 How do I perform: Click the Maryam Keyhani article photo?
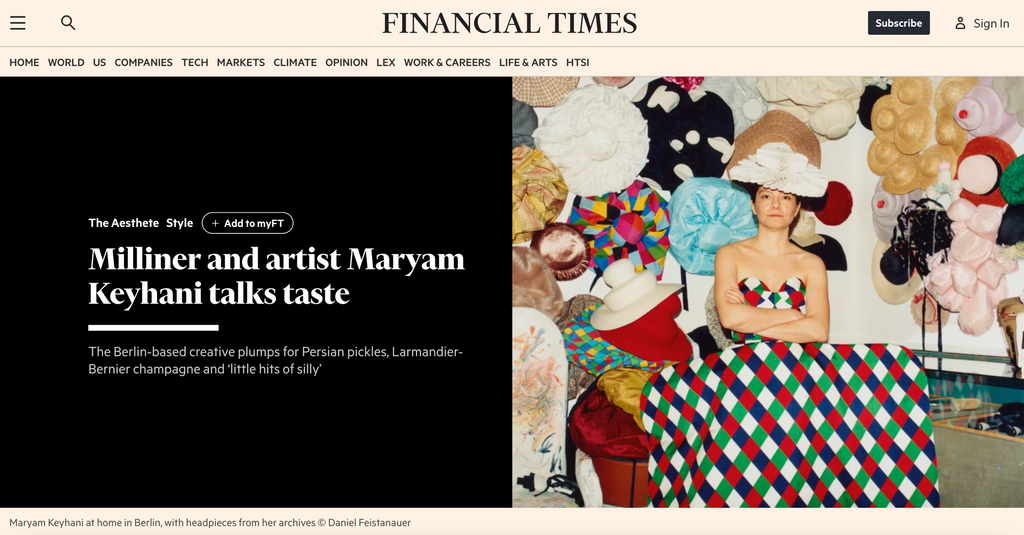click(x=768, y=292)
